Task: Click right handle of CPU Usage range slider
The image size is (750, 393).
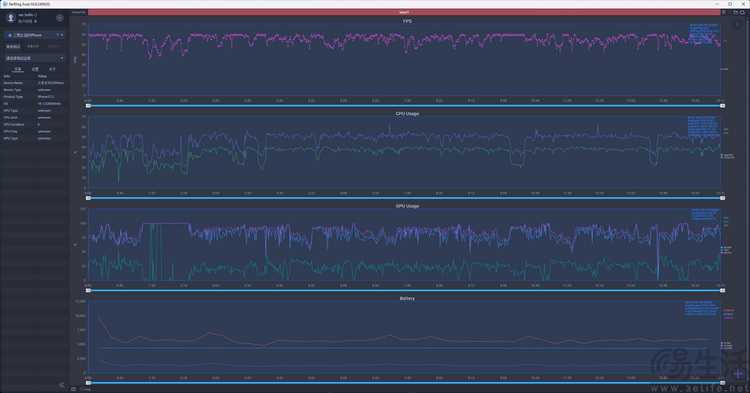Action: pyautogui.click(x=722, y=198)
